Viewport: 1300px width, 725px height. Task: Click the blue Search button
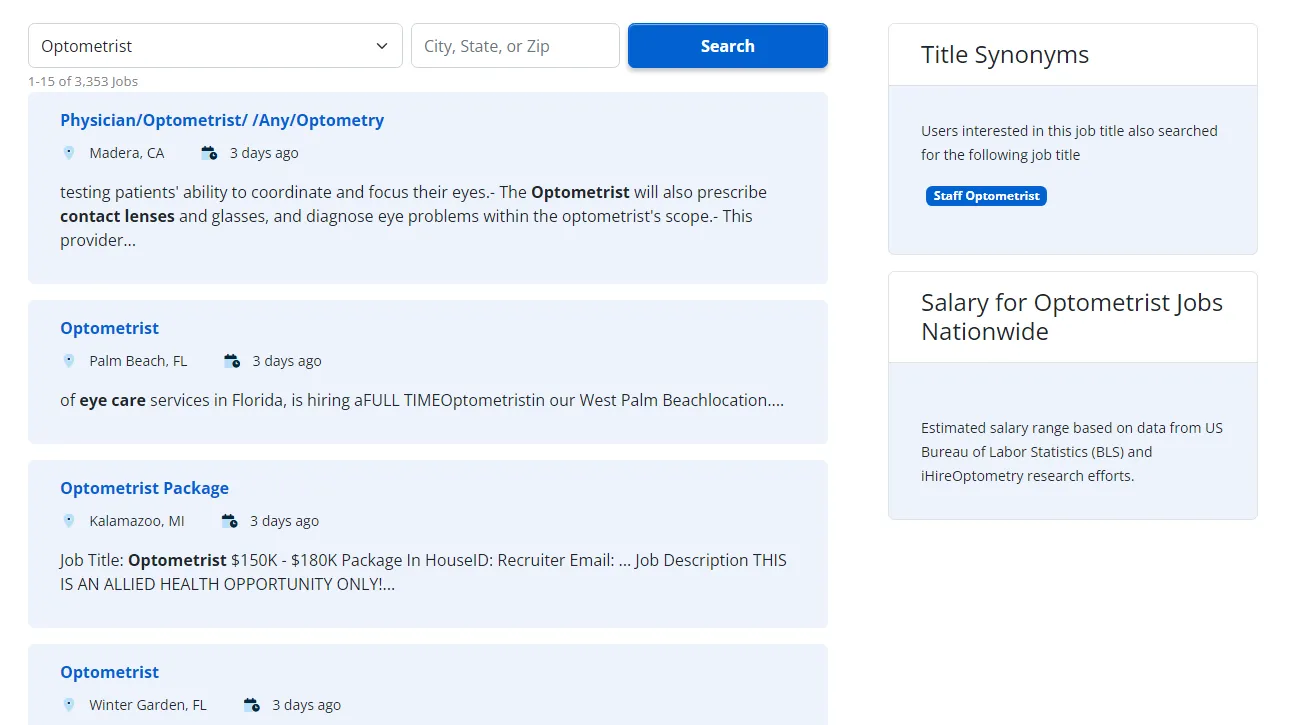click(728, 46)
